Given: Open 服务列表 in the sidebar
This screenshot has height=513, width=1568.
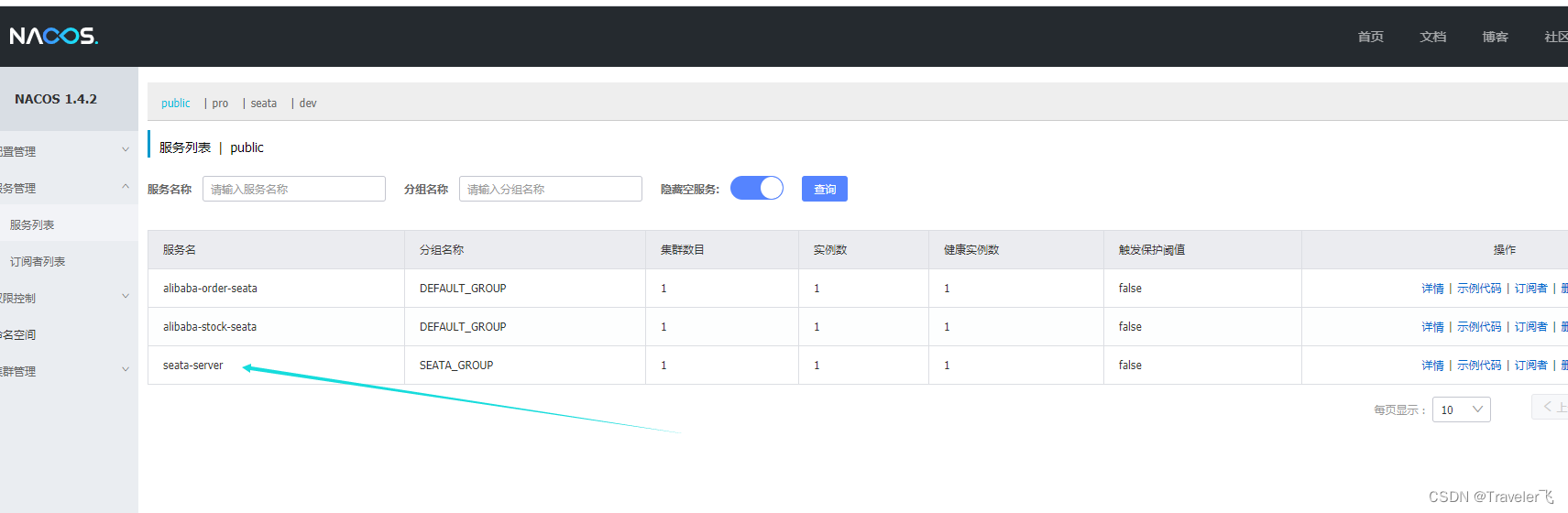Looking at the screenshot, I should pyautogui.click(x=32, y=224).
